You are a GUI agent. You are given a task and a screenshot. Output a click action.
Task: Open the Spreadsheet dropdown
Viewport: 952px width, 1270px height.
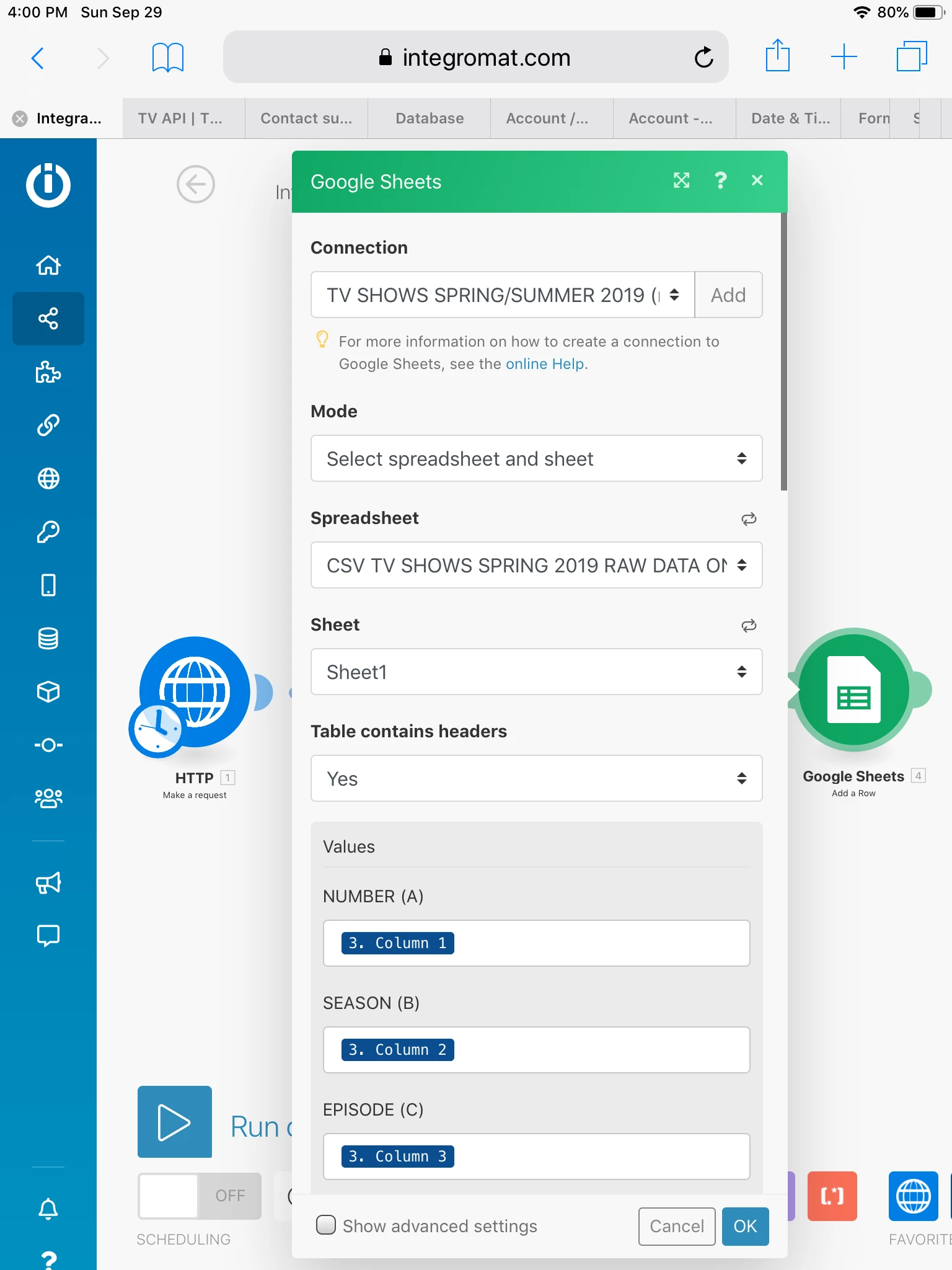point(537,565)
